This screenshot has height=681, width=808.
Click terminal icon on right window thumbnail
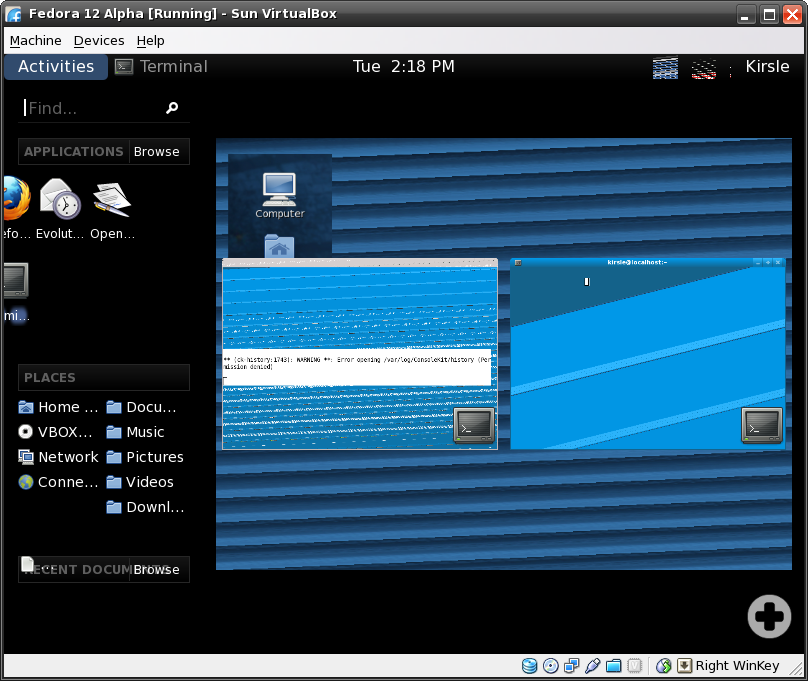point(762,425)
